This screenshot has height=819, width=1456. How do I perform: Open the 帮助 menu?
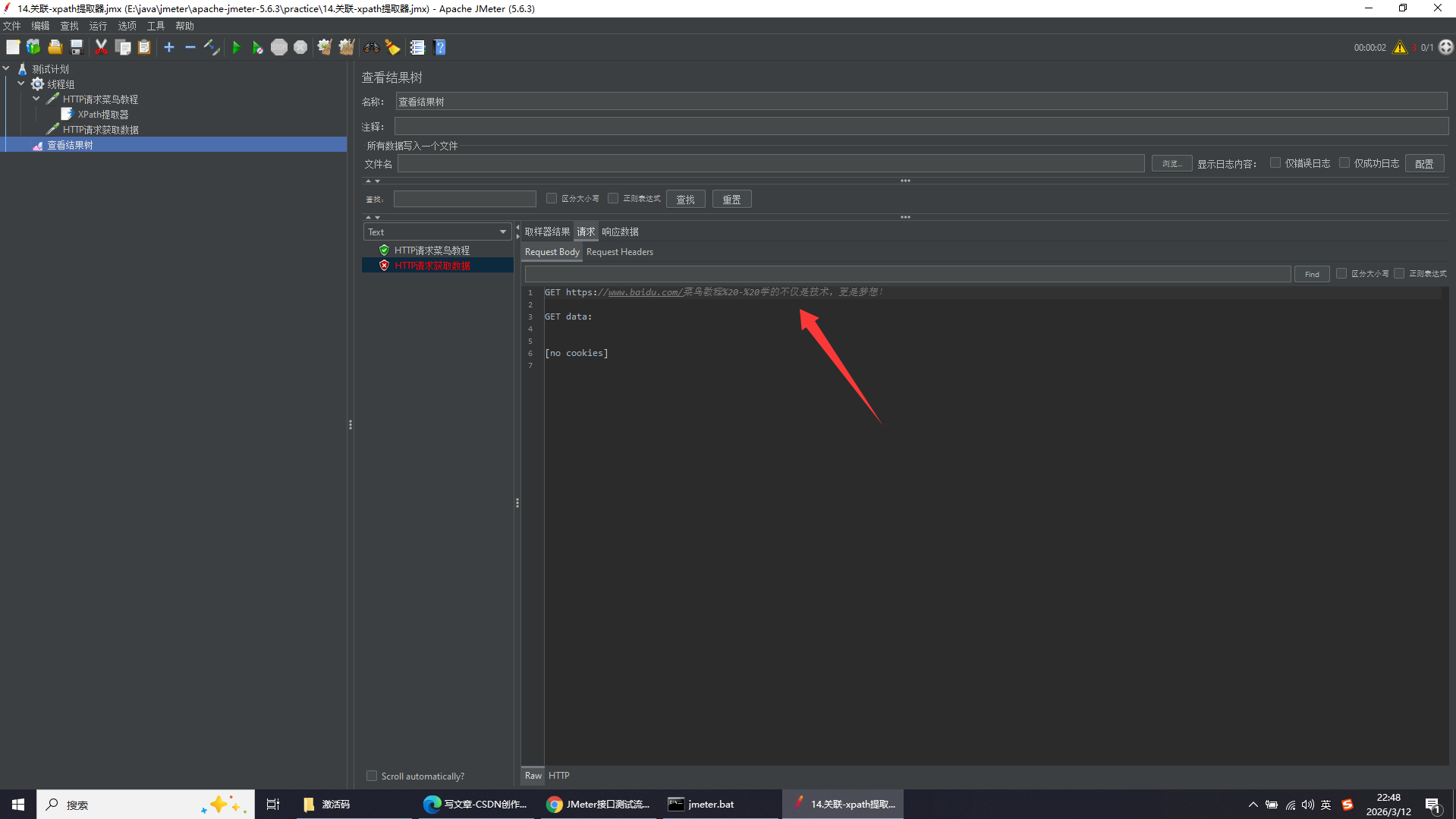point(184,26)
